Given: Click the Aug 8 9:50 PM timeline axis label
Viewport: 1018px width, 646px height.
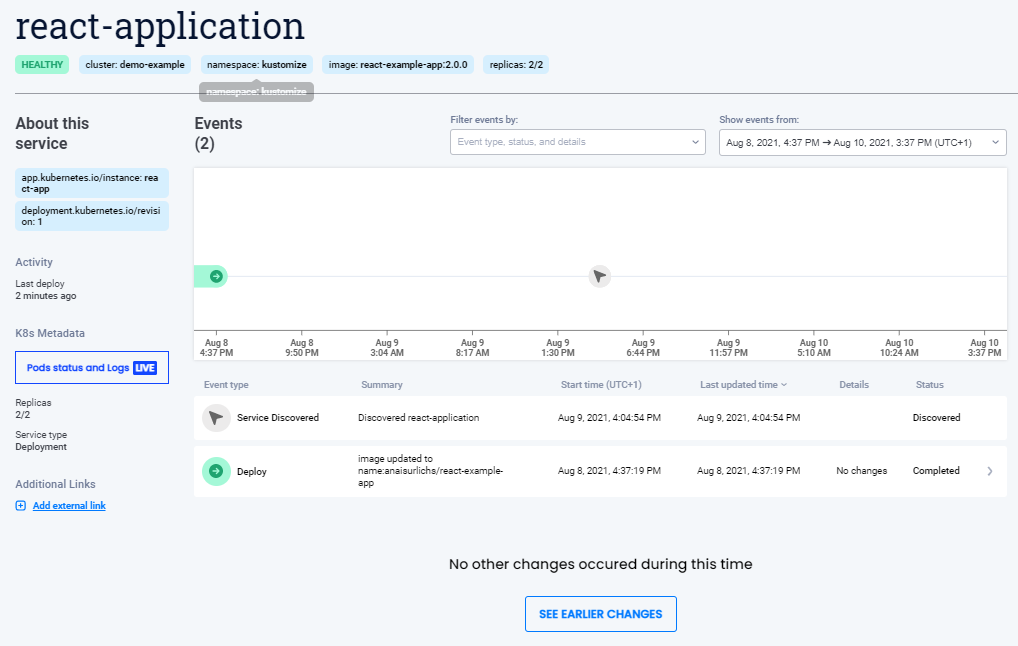Looking at the screenshot, I should point(302,347).
